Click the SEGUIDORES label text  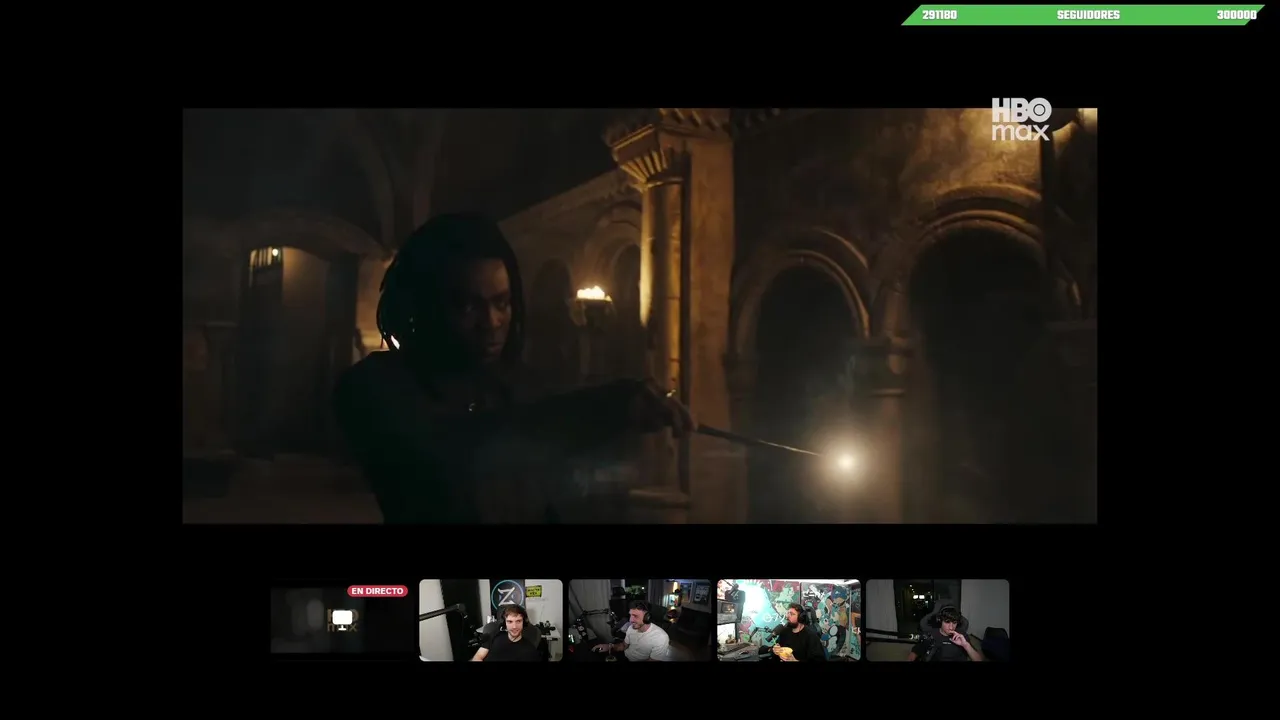pos(1088,15)
